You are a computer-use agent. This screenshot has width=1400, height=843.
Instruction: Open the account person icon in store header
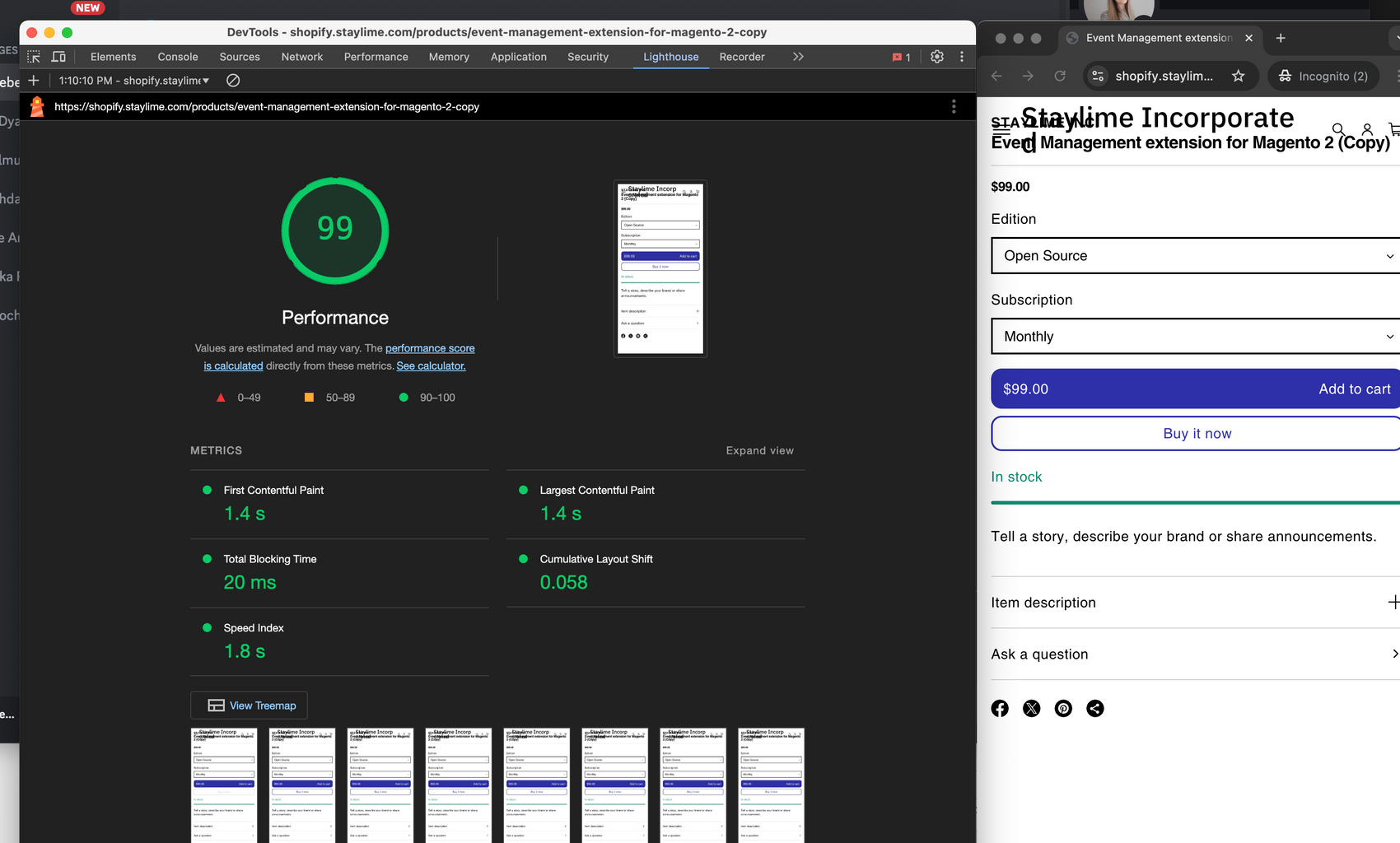[1367, 129]
